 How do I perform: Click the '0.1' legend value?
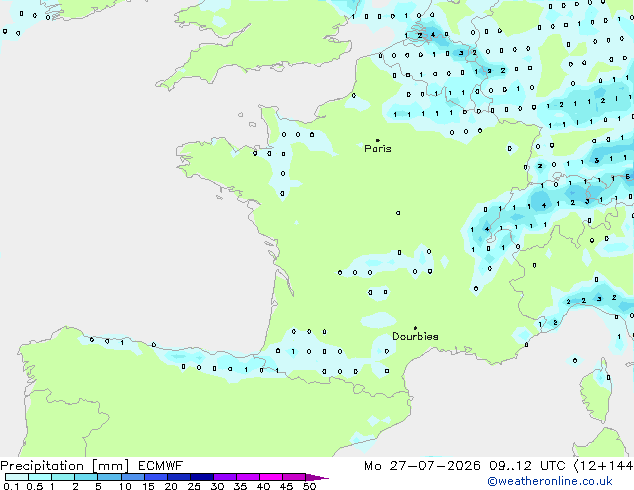coord(11,486)
